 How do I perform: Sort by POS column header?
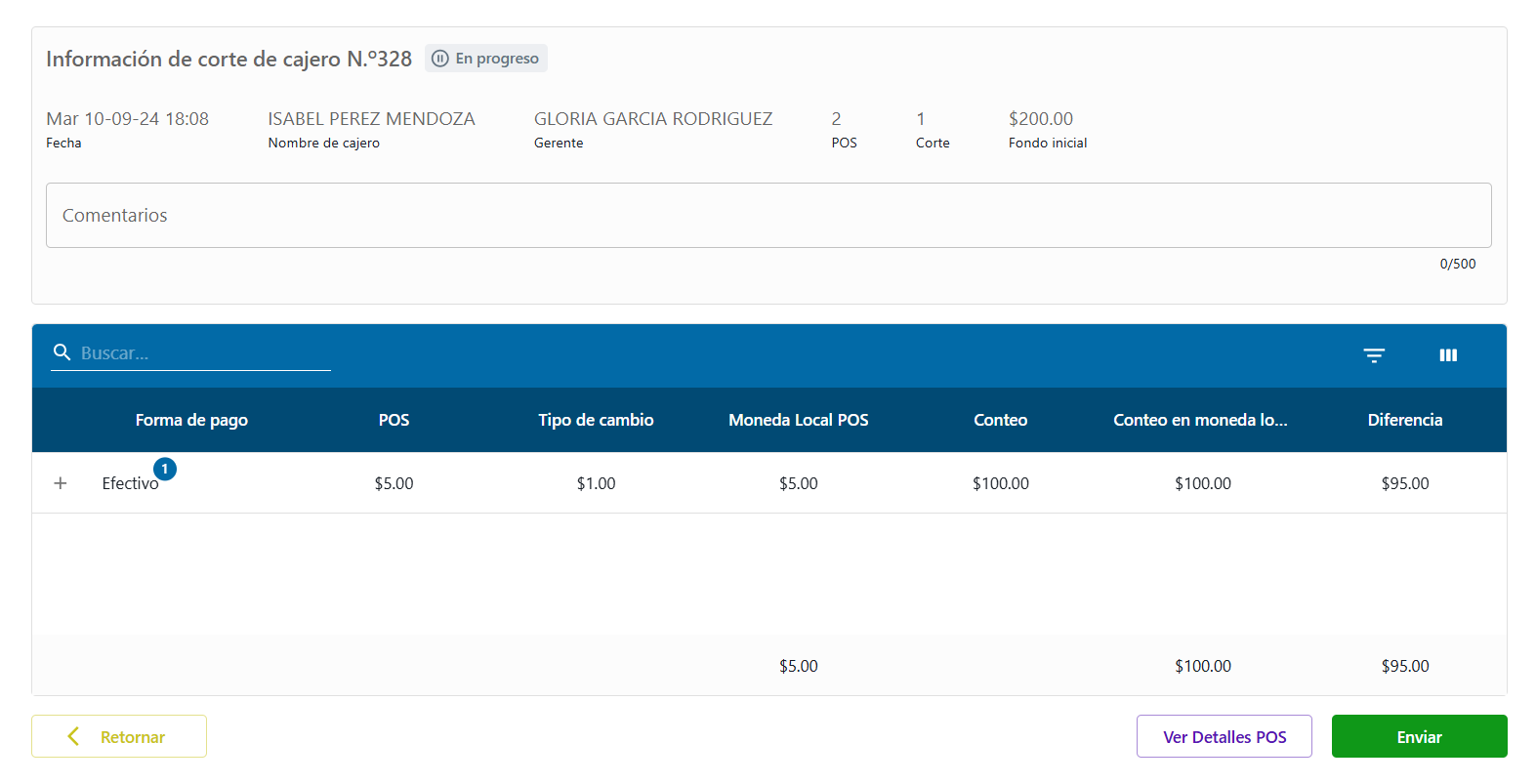point(394,420)
